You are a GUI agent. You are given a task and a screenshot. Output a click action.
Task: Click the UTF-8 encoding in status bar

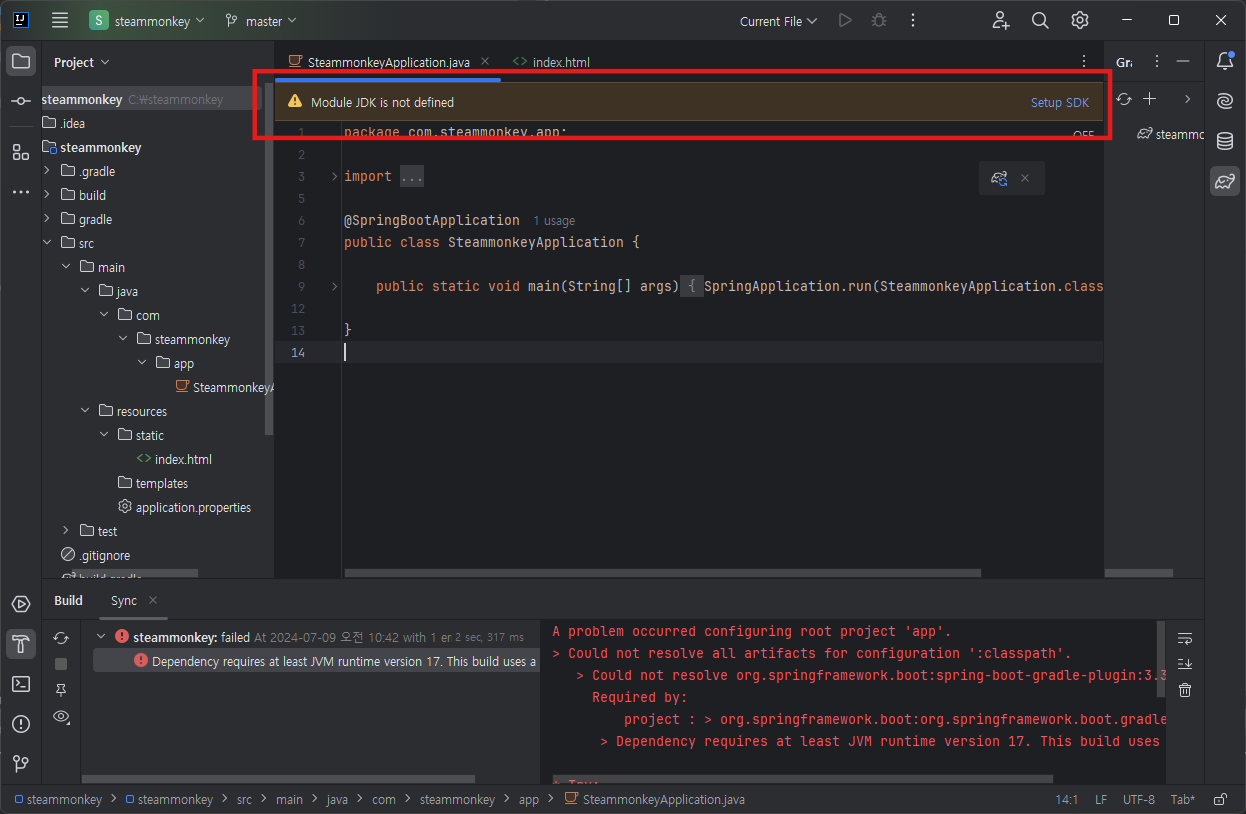tap(1138, 799)
